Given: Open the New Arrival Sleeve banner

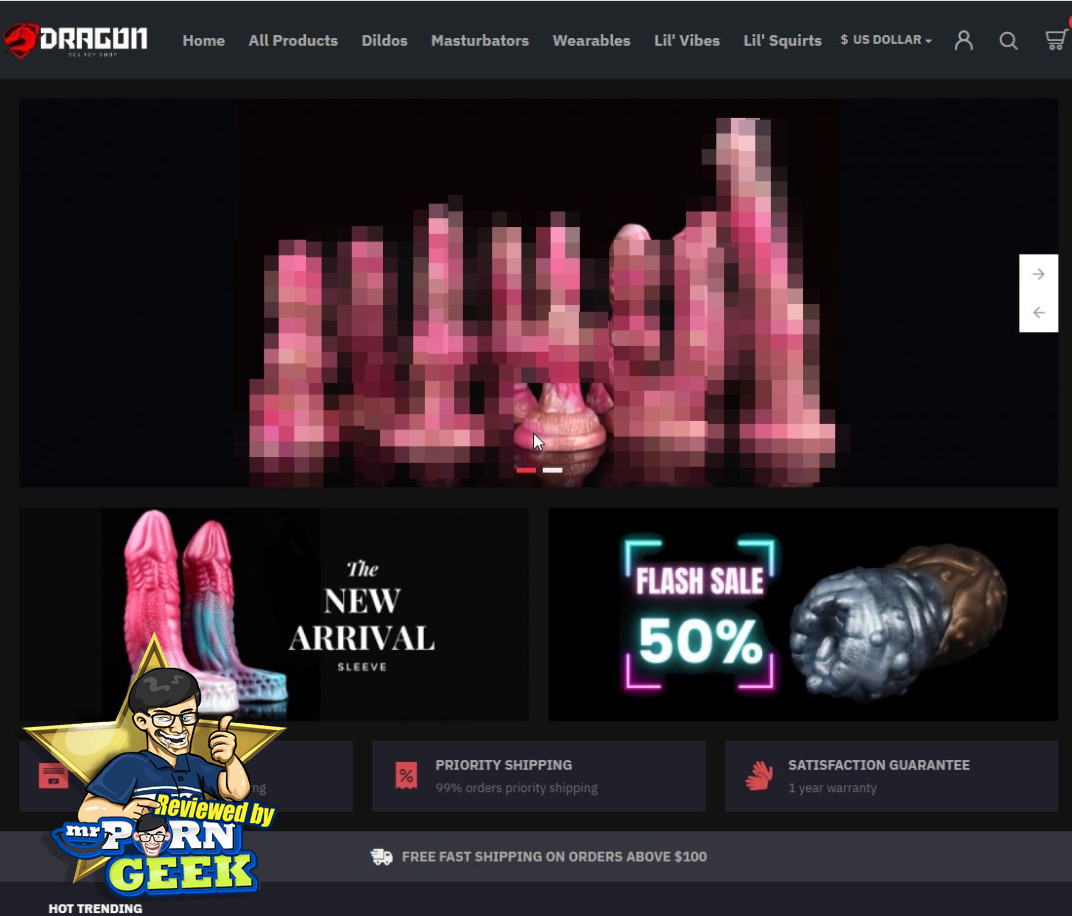Looking at the screenshot, I should (274, 614).
